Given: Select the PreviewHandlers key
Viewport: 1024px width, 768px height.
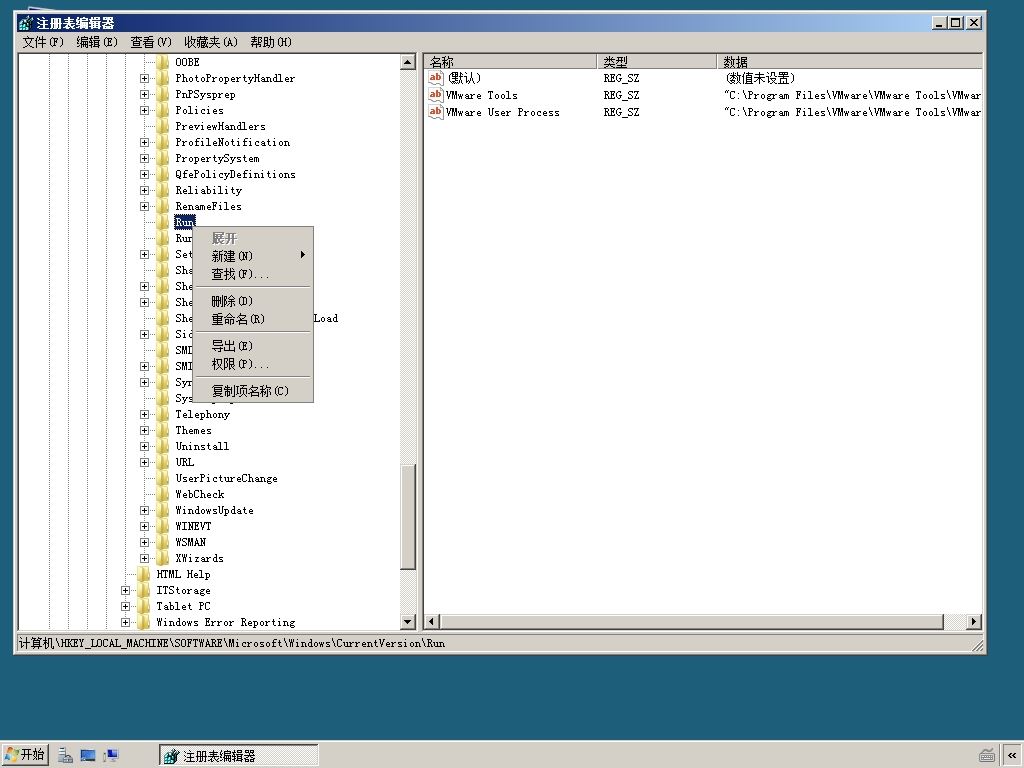Looking at the screenshot, I should 220,127.
